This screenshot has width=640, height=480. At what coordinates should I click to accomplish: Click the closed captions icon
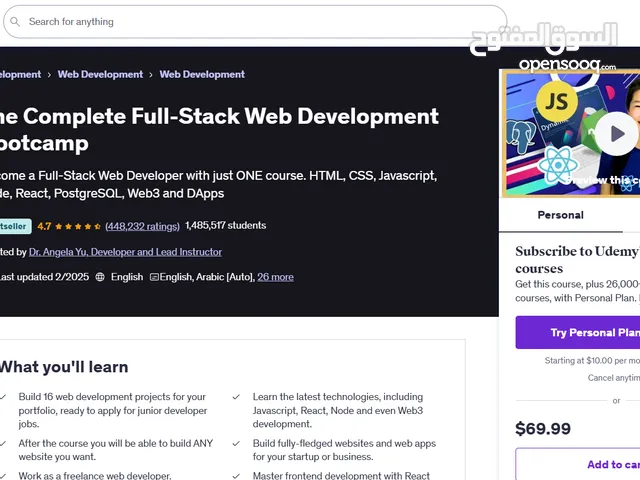[154, 277]
